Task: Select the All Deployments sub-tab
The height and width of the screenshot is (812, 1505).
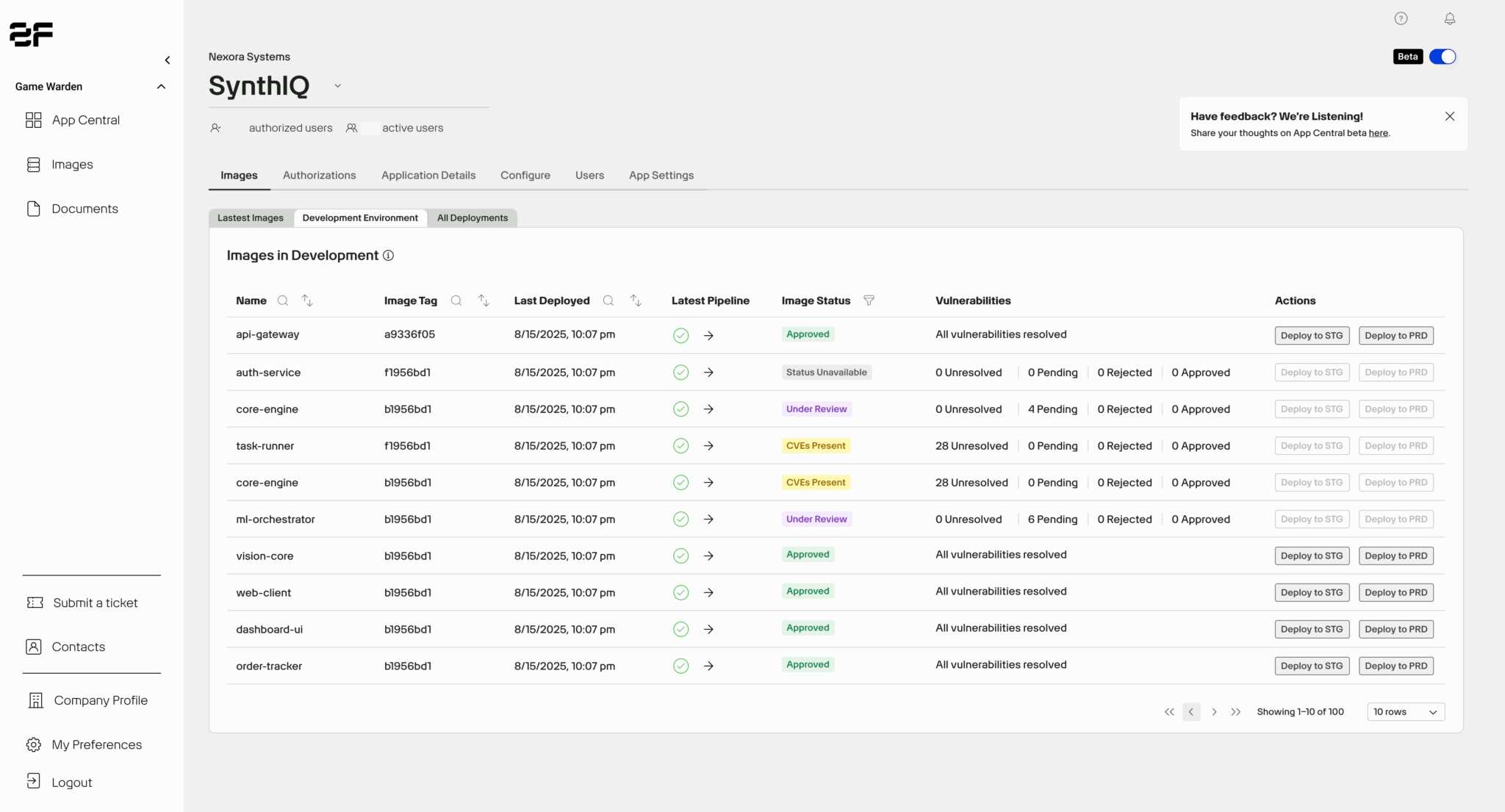Action: tap(473, 218)
